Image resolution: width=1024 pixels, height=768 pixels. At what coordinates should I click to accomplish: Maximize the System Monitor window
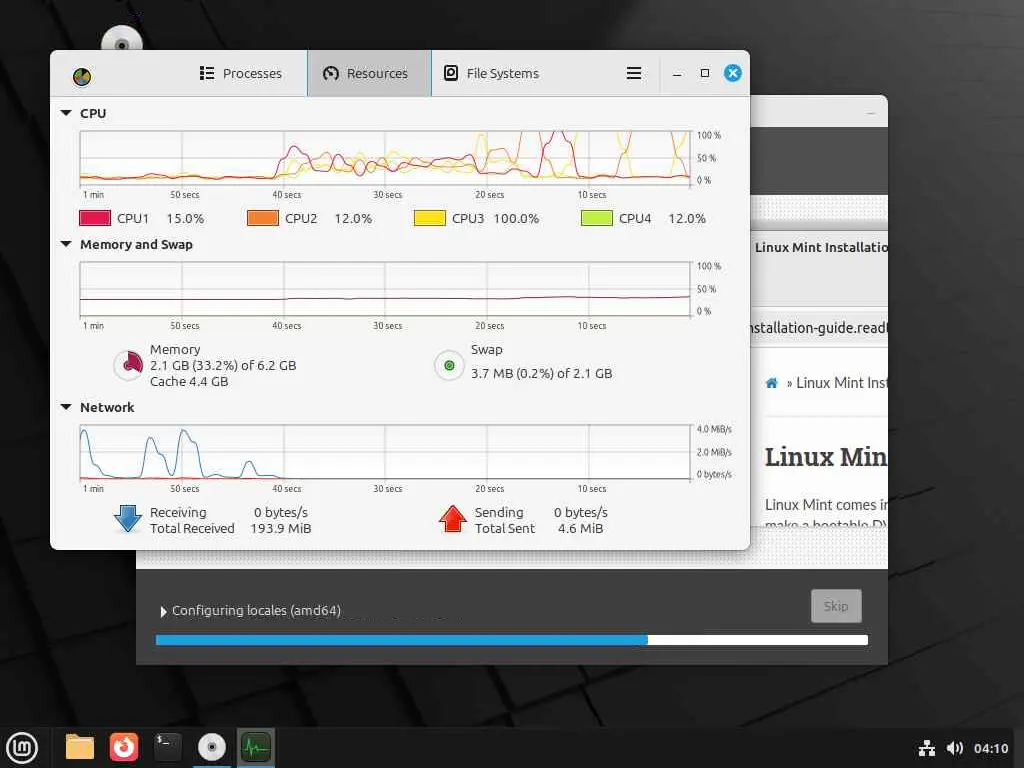pyautogui.click(x=705, y=73)
